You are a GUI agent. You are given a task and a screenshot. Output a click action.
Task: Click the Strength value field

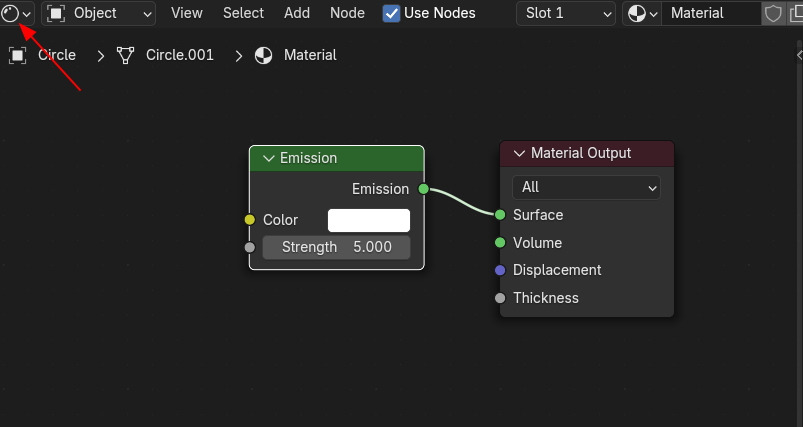336,247
